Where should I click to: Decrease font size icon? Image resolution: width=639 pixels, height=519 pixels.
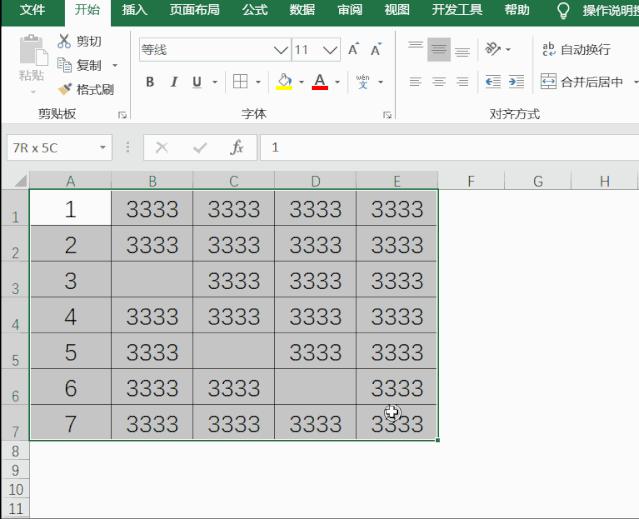click(376, 49)
